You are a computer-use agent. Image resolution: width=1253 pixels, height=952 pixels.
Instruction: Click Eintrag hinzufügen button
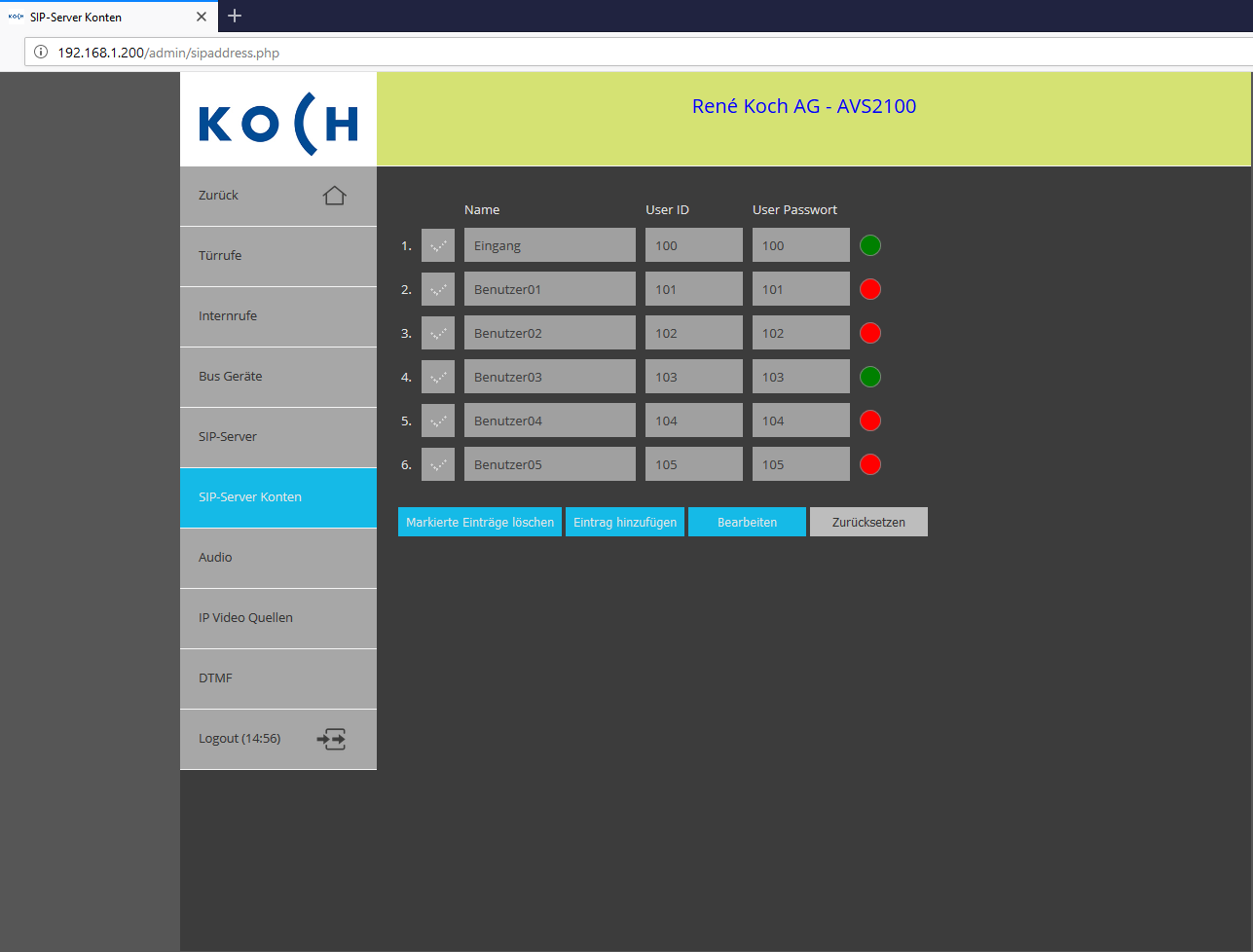[x=625, y=522]
